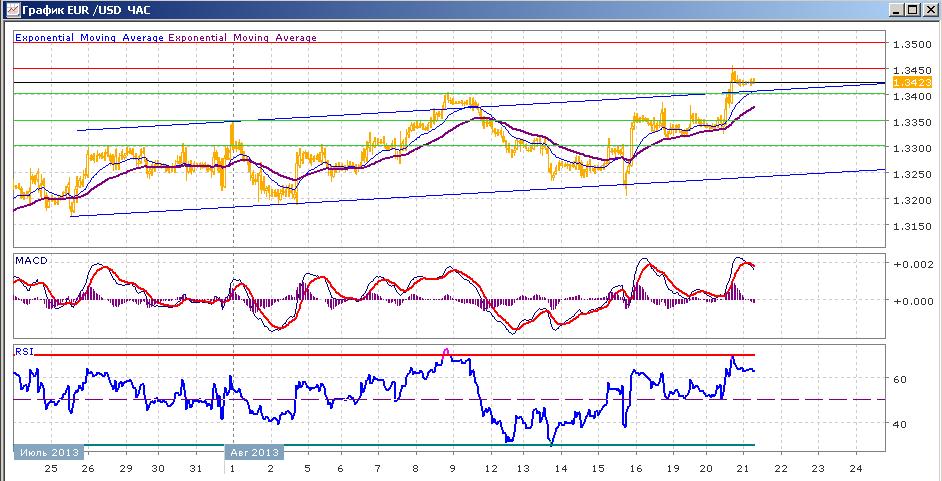942x481 pixels.
Task: Close the EUR/USD chart window
Action: coord(929,10)
